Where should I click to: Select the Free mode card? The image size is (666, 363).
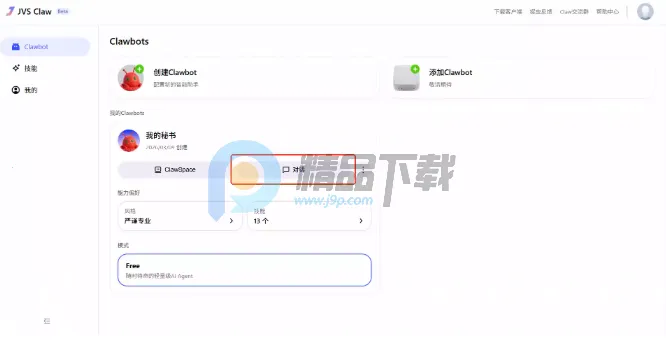coord(244,270)
